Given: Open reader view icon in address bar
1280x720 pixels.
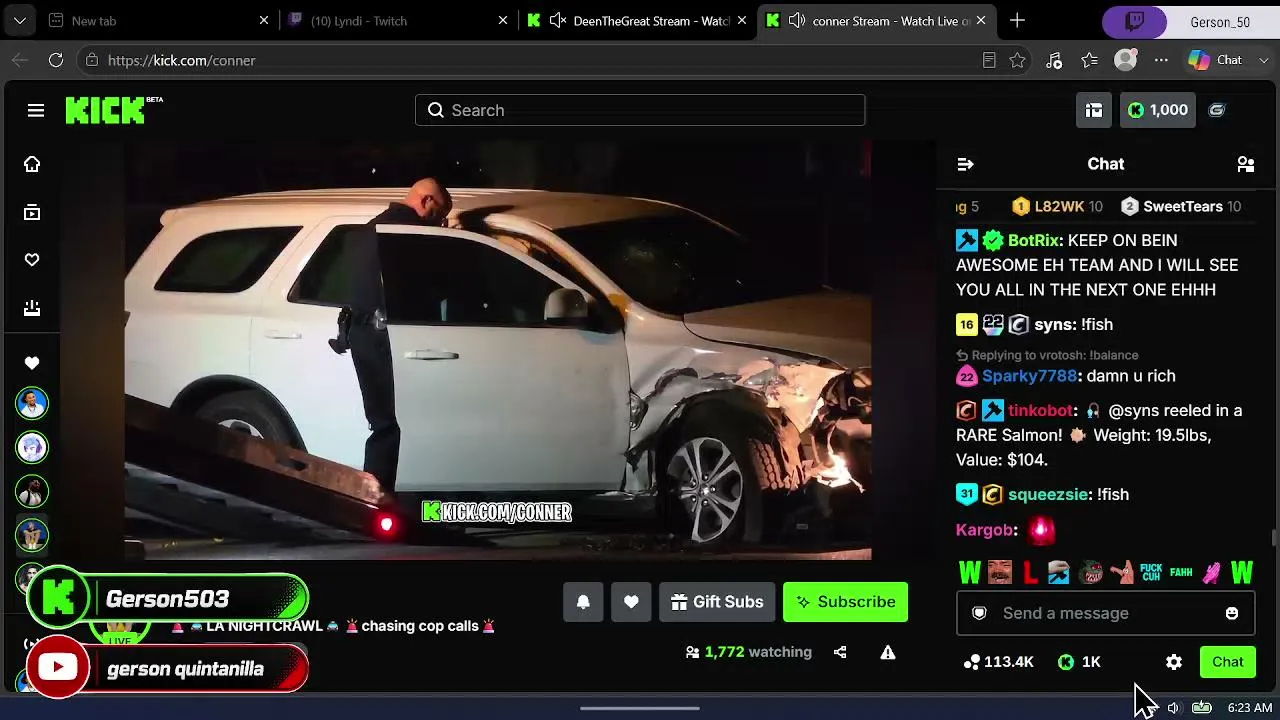Looking at the screenshot, I should (x=989, y=60).
